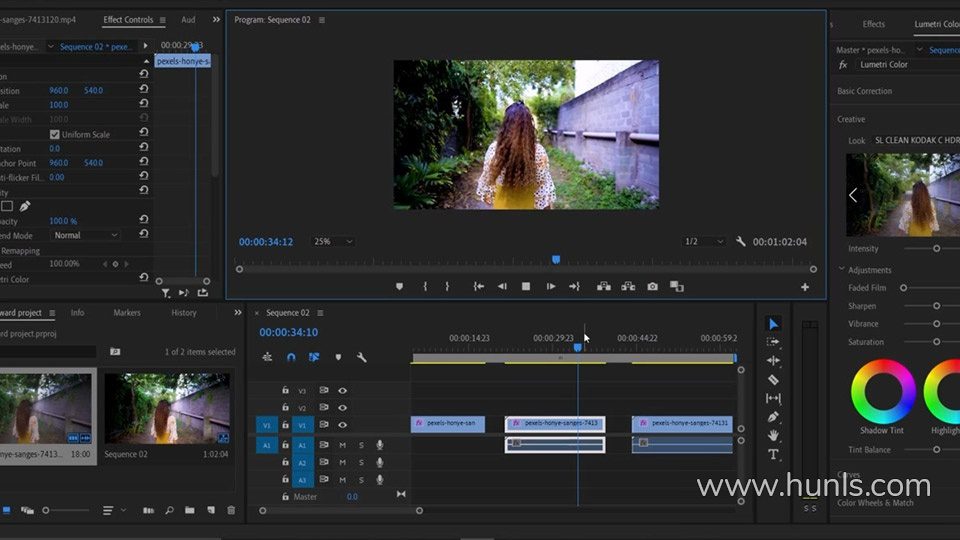Image resolution: width=960 pixels, height=540 pixels.
Task: Add a marker in Program monitor
Action: click(399, 286)
